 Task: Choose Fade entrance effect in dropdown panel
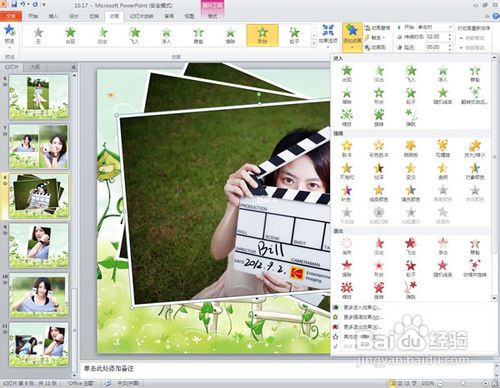click(x=379, y=74)
